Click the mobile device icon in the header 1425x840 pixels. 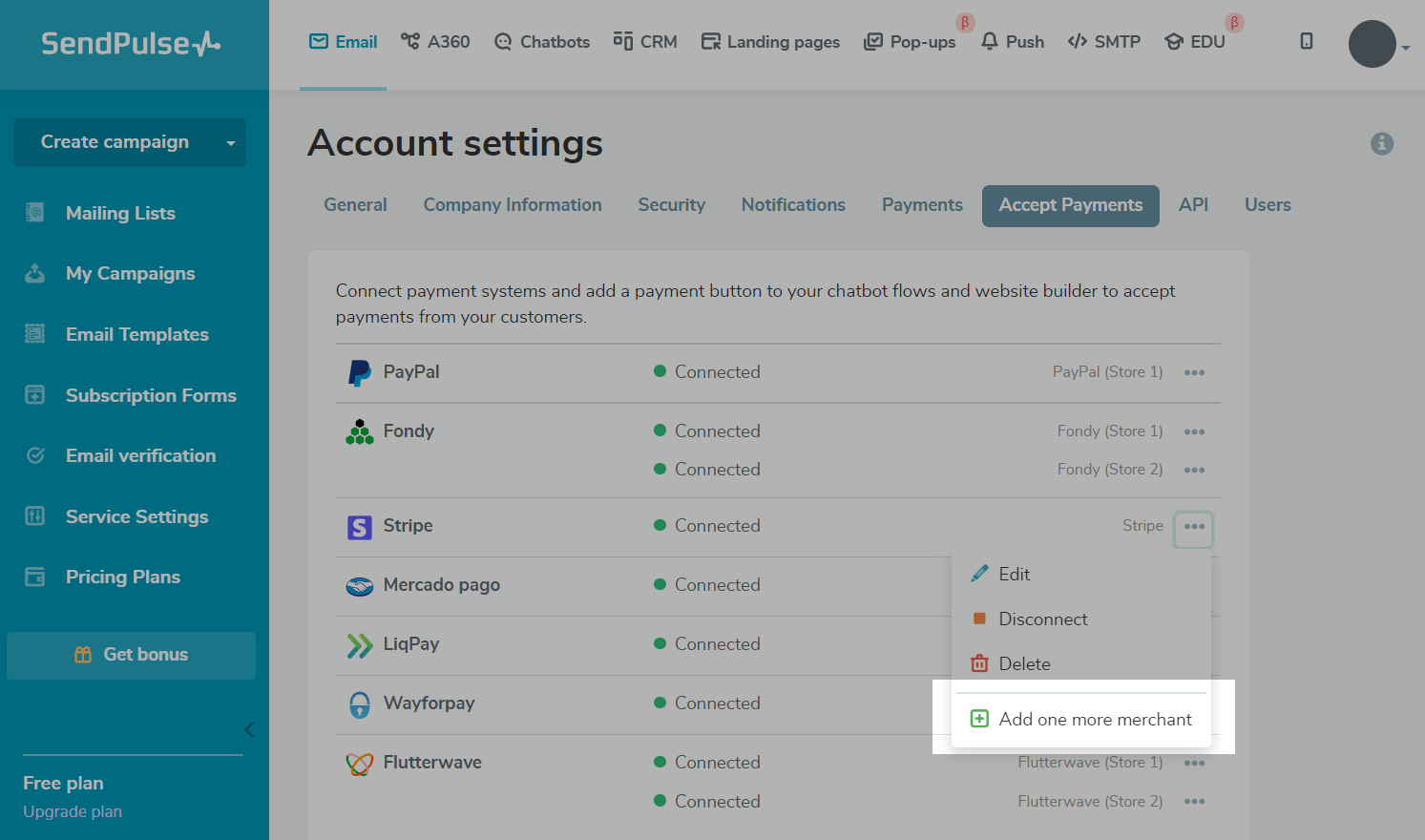pyautogui.click(x=1307, y=41)
